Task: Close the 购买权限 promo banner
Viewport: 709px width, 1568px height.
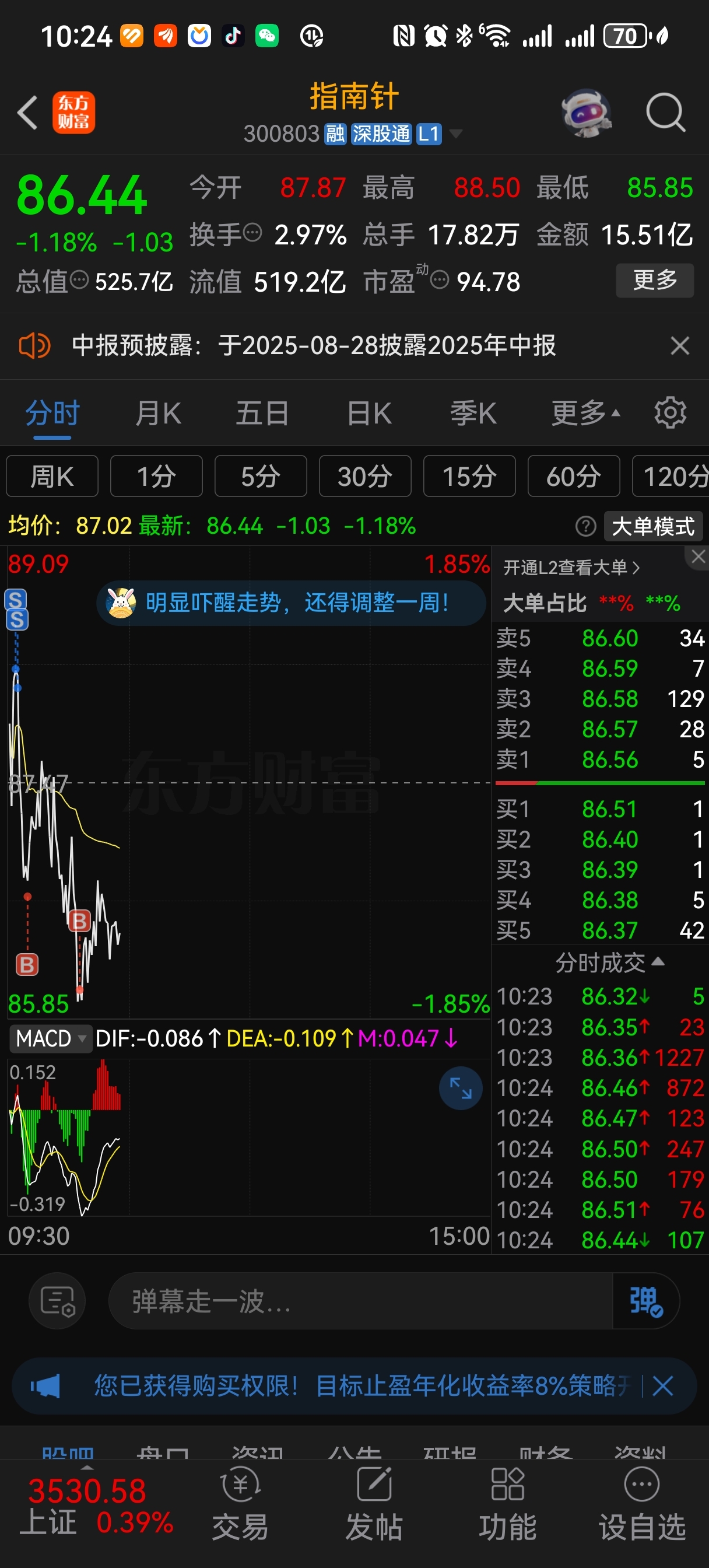Action: click(x=663, y=1386)
